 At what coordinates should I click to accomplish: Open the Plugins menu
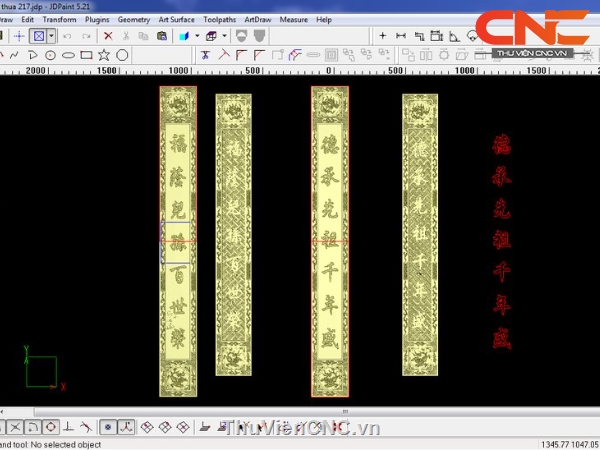coord(97,20)
